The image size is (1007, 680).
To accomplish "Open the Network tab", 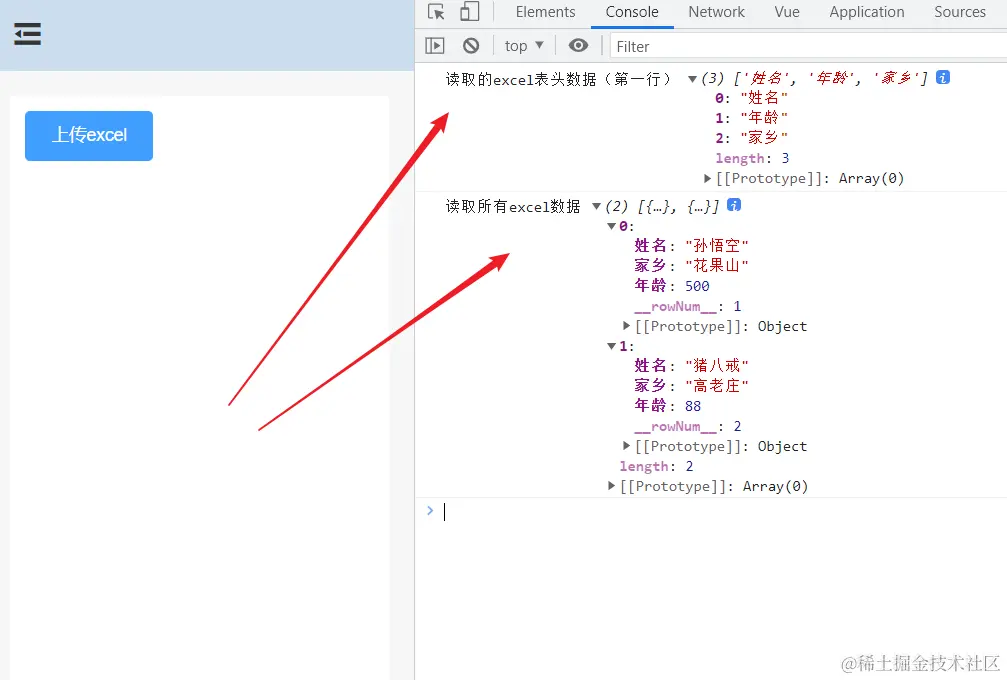I will coord(716,12).
